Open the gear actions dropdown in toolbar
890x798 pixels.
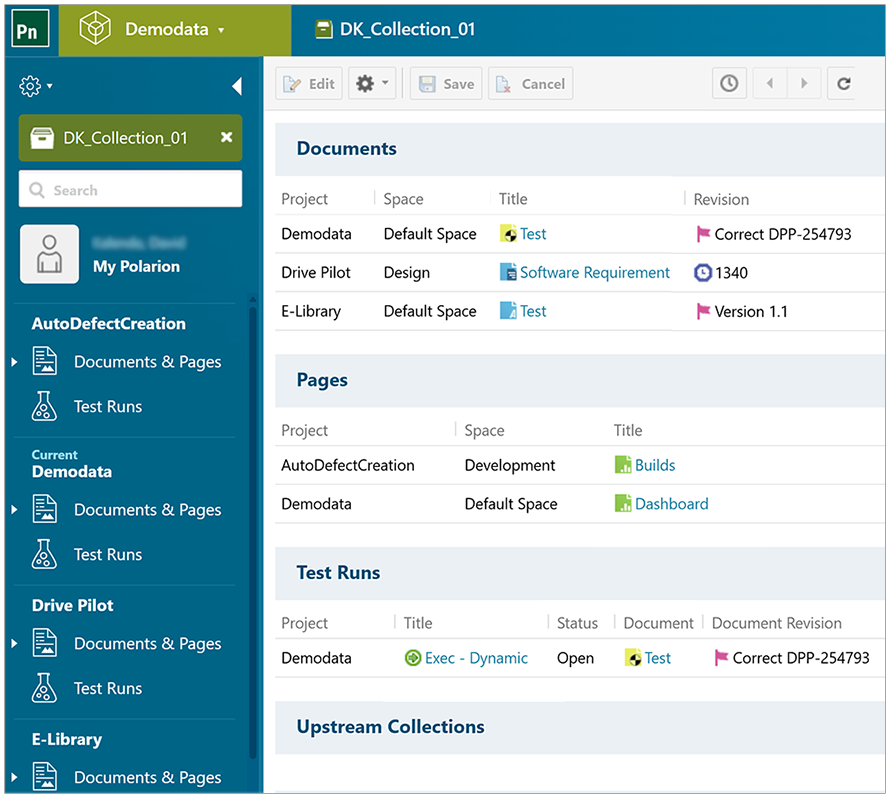[x=372, y=83]
